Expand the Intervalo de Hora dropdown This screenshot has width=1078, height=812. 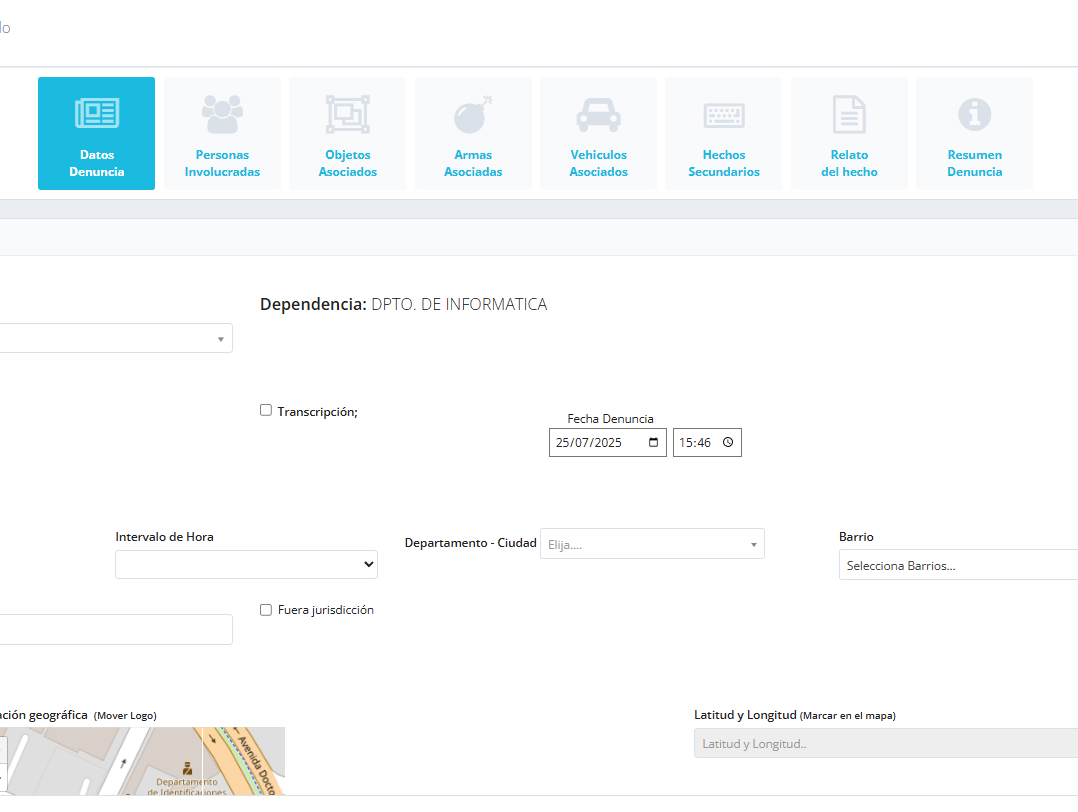coord(246,565)
